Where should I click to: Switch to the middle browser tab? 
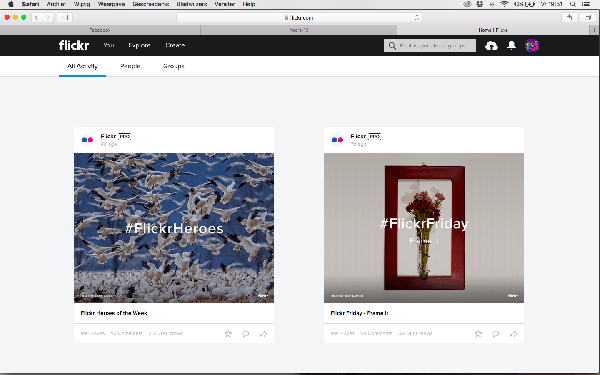pos(299,30)
